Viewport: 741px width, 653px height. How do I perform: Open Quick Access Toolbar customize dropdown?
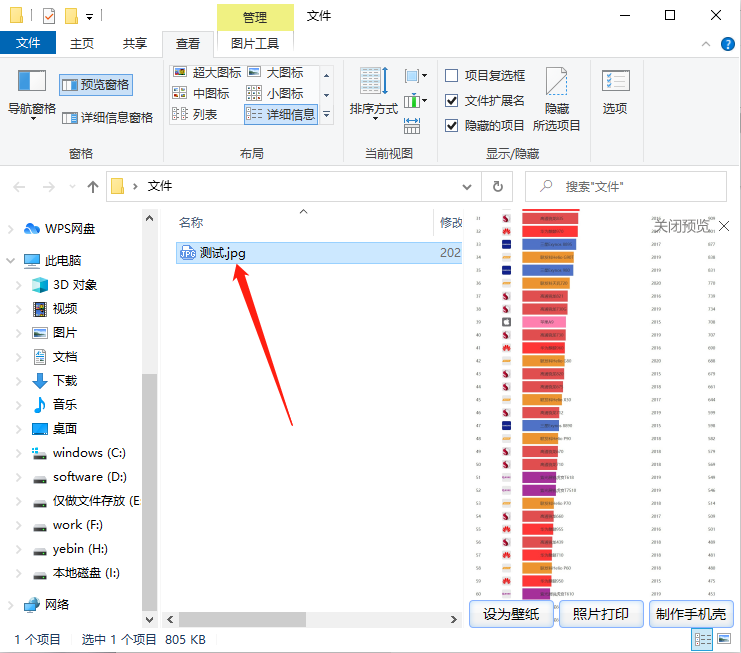pos(89,17)
